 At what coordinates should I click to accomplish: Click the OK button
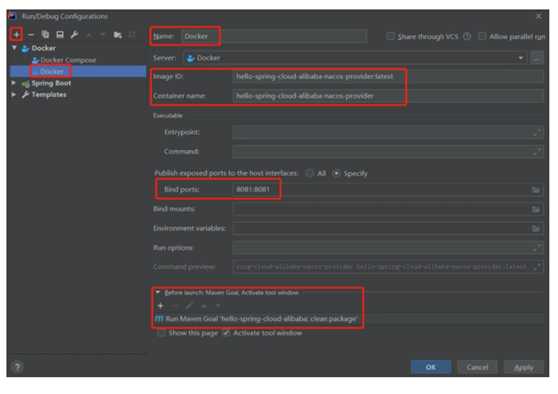click(x=431, y=367)
